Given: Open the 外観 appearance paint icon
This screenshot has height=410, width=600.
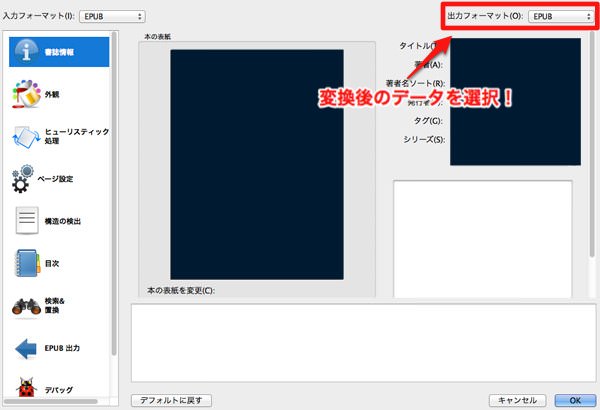Looking at the screenshot, I should click(x=26, y=94).
